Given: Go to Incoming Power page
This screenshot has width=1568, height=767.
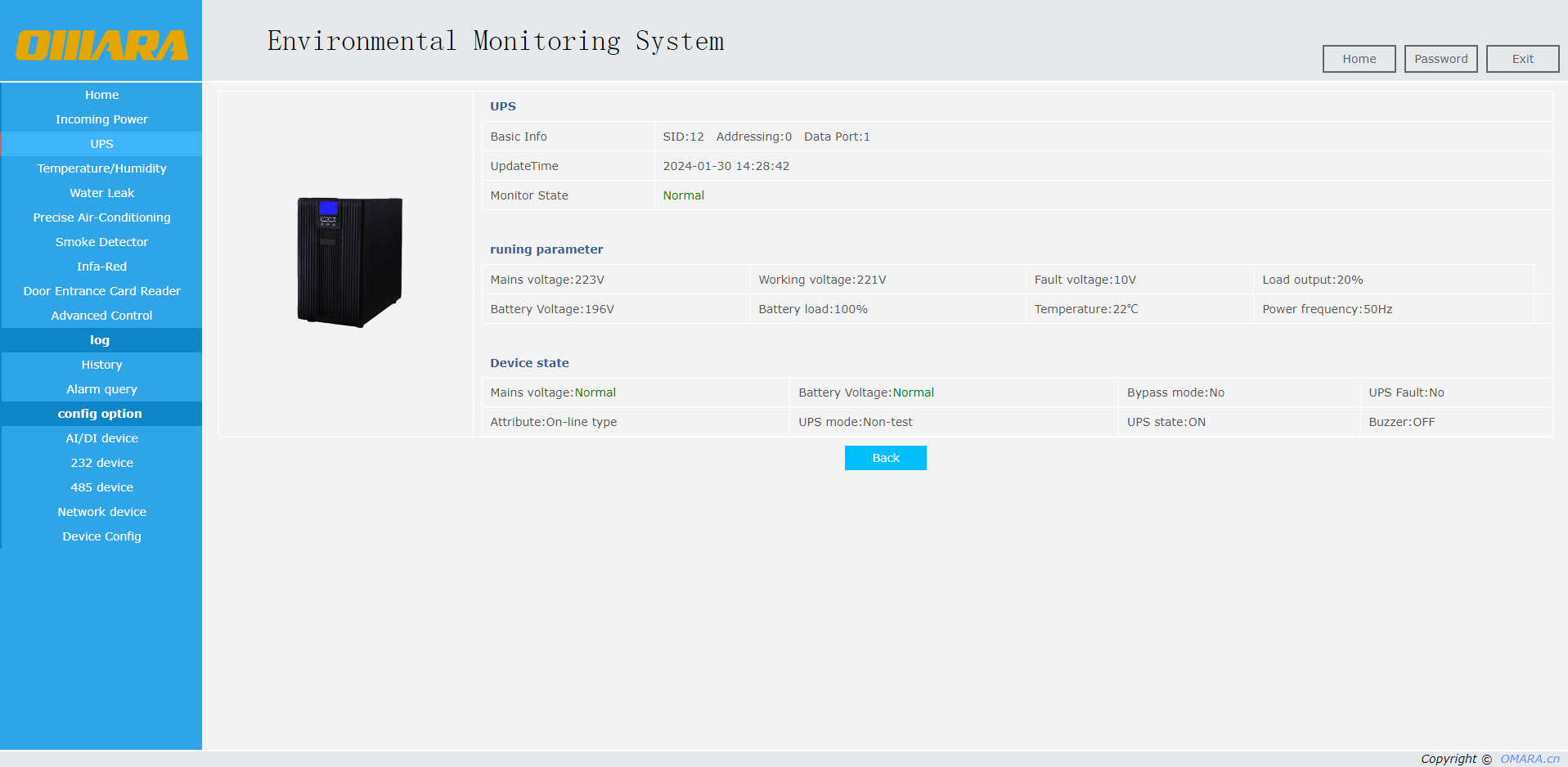Looking at the screenshot, I should (x=101, y=119).
